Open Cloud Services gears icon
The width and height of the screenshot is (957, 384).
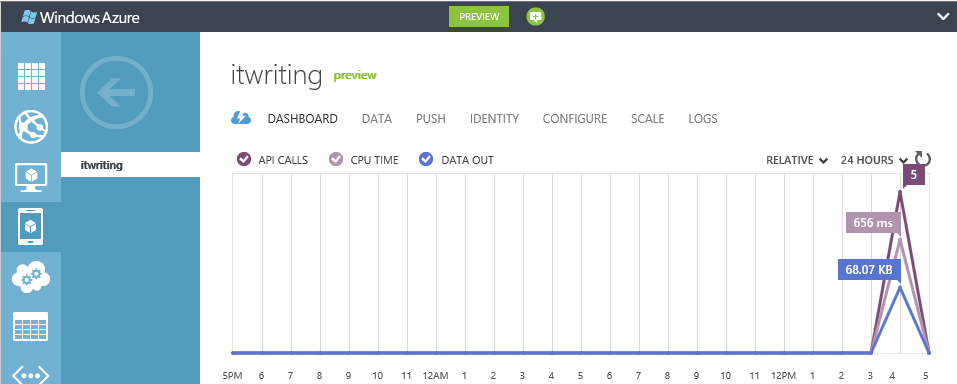31,277
